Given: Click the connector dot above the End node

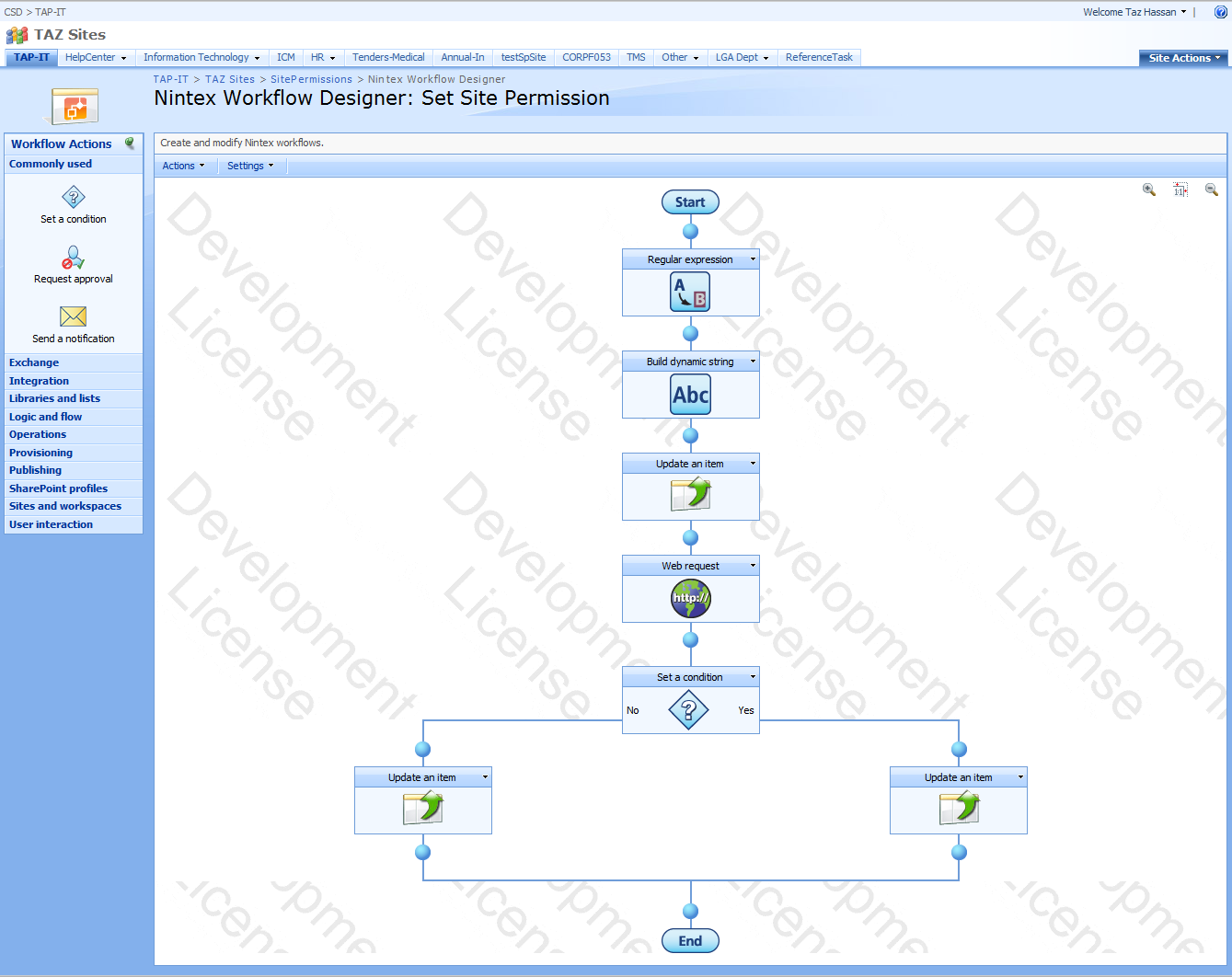Looking at the screenshot, I should (690, 911).
